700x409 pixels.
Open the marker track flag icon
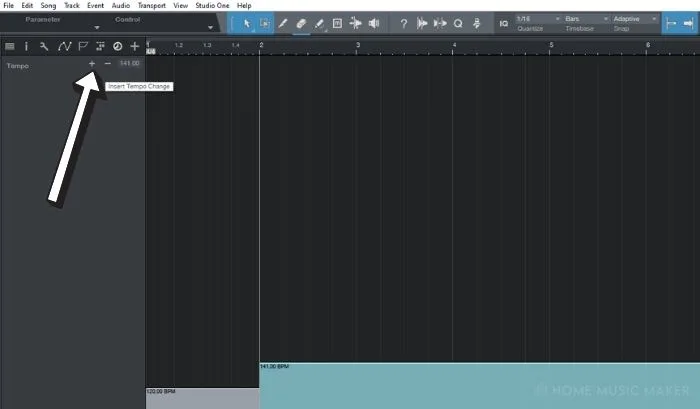coord(83,46)
